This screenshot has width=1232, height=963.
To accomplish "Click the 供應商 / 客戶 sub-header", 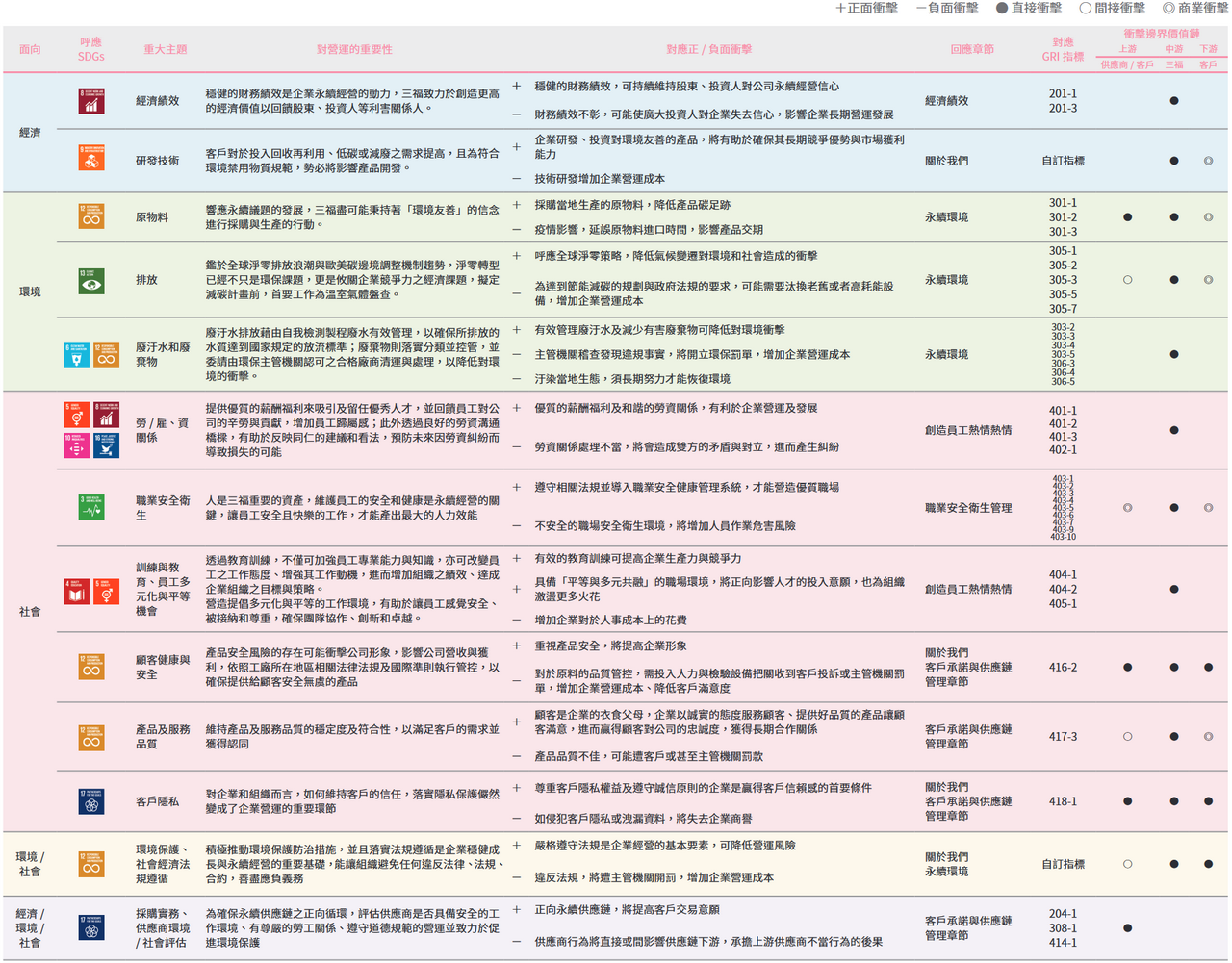I will tap(1128, 64).
